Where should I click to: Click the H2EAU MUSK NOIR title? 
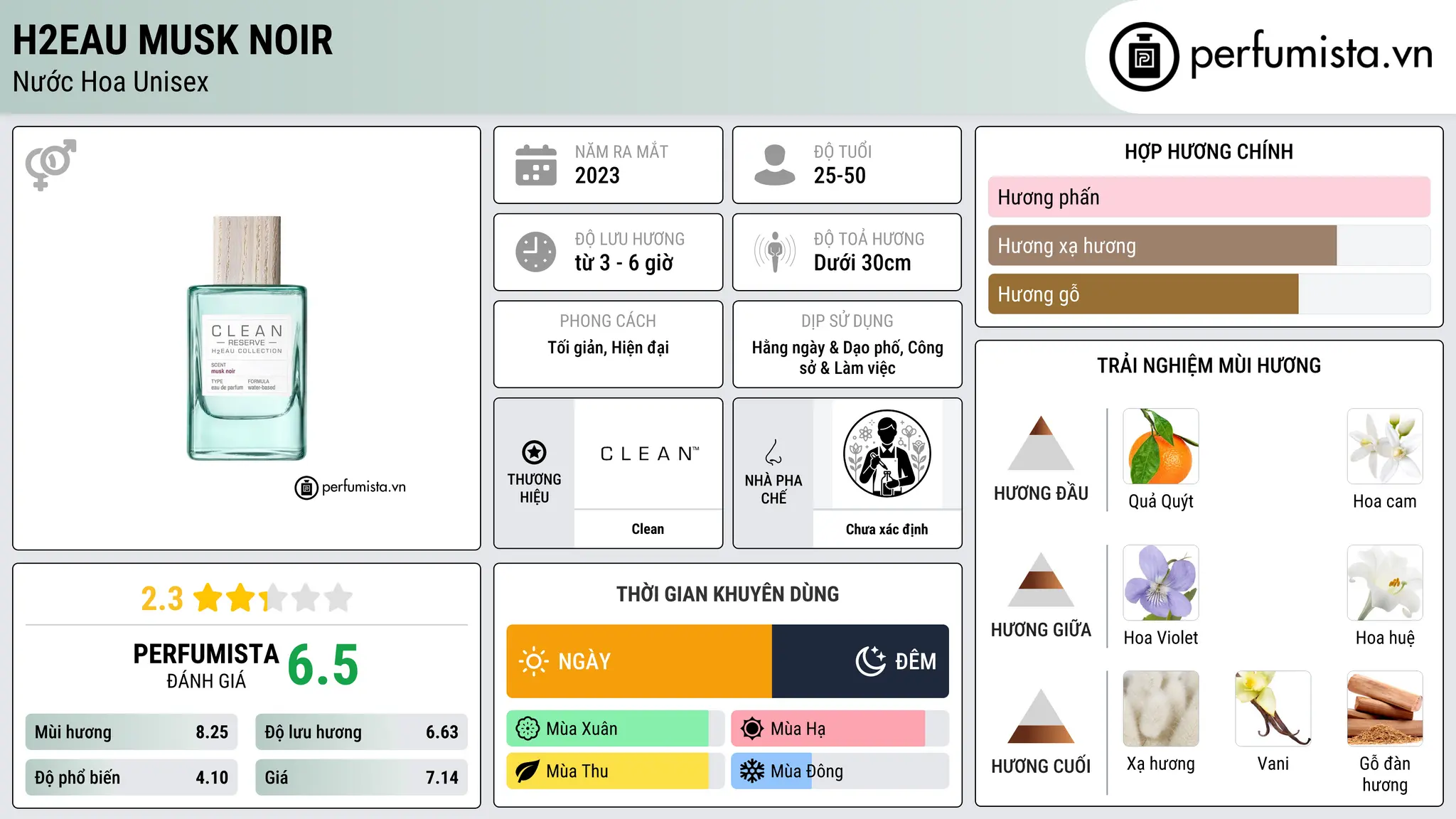point(173,40)
